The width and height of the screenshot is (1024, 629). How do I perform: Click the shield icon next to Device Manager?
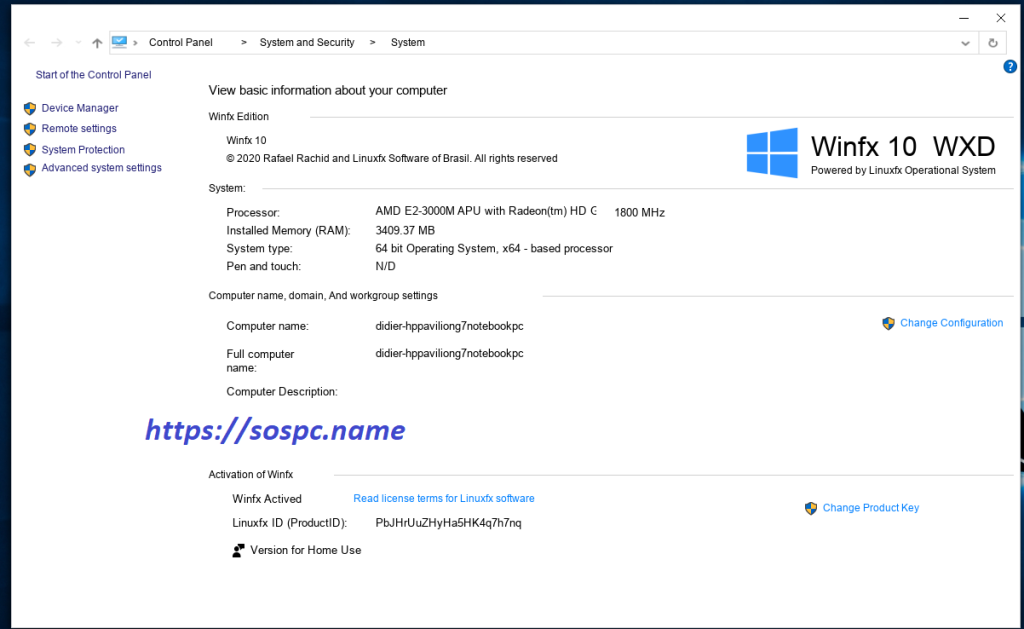pos(29,107)
